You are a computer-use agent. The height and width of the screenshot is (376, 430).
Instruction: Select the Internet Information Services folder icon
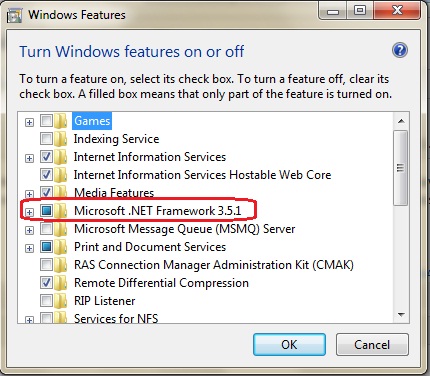[x=61, y=157]
